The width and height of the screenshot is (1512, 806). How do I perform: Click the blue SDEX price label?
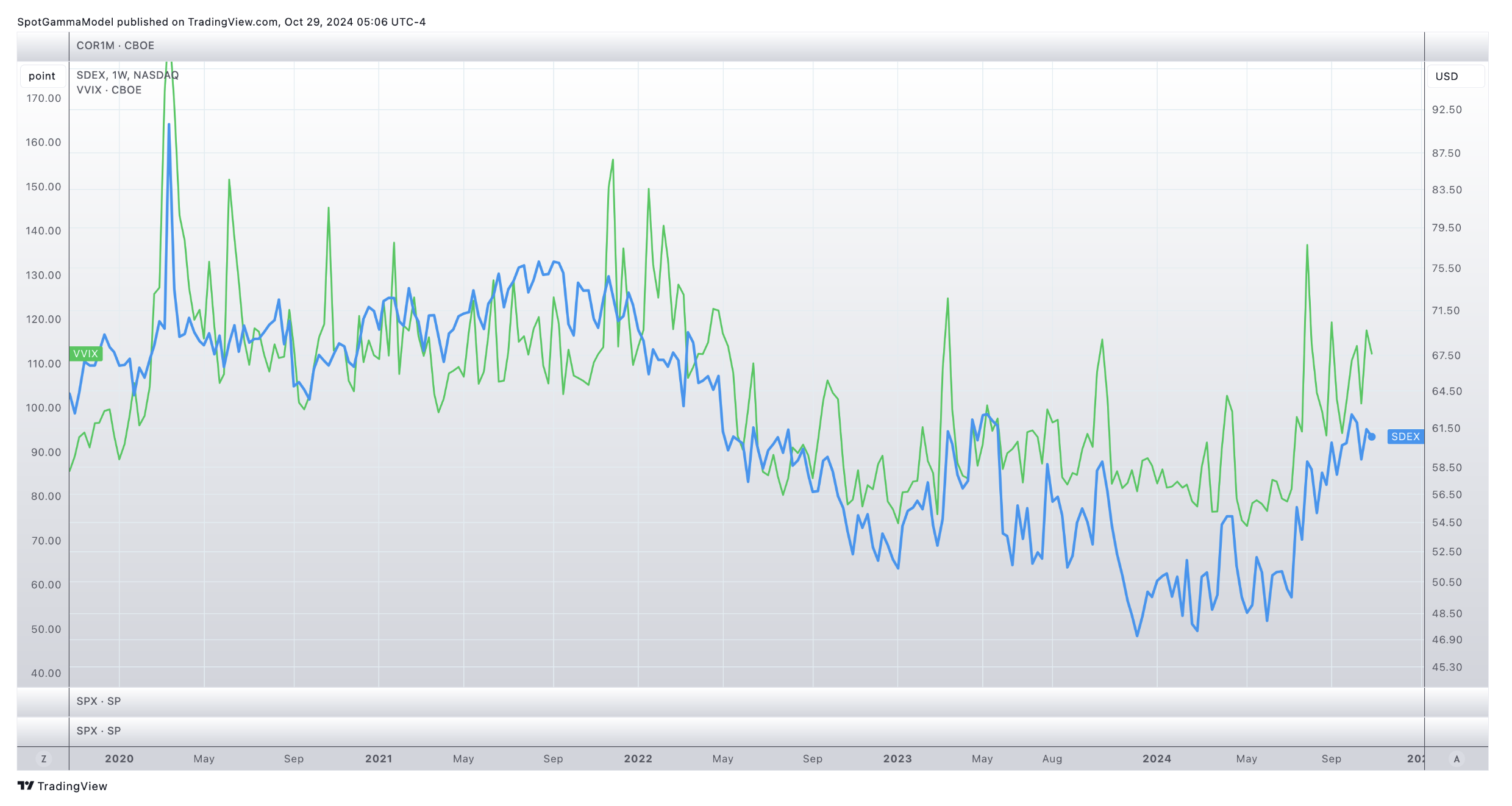coord(1405,437)
